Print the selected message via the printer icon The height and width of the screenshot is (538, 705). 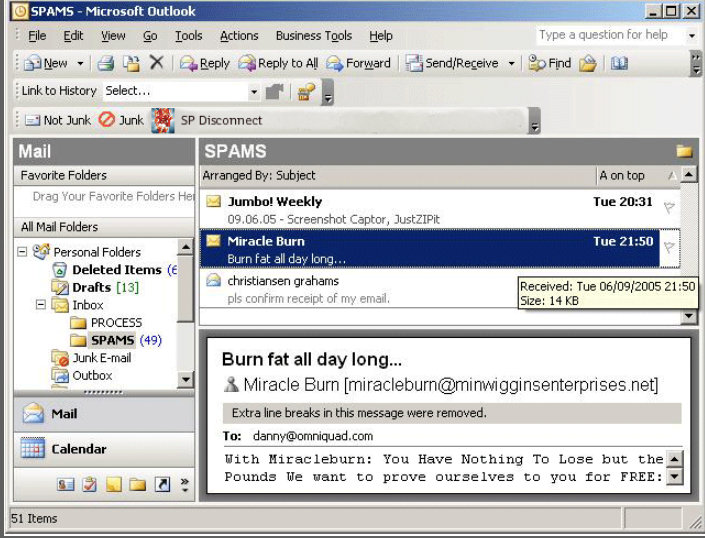(x=106, y=63)
